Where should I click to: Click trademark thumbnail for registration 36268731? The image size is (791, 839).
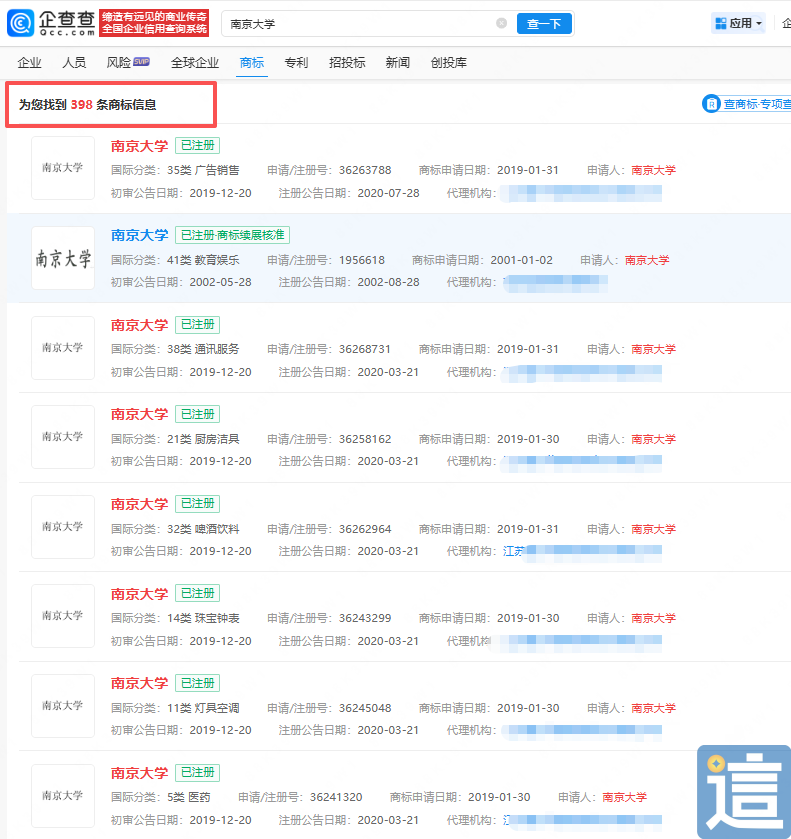click(63, 348)
